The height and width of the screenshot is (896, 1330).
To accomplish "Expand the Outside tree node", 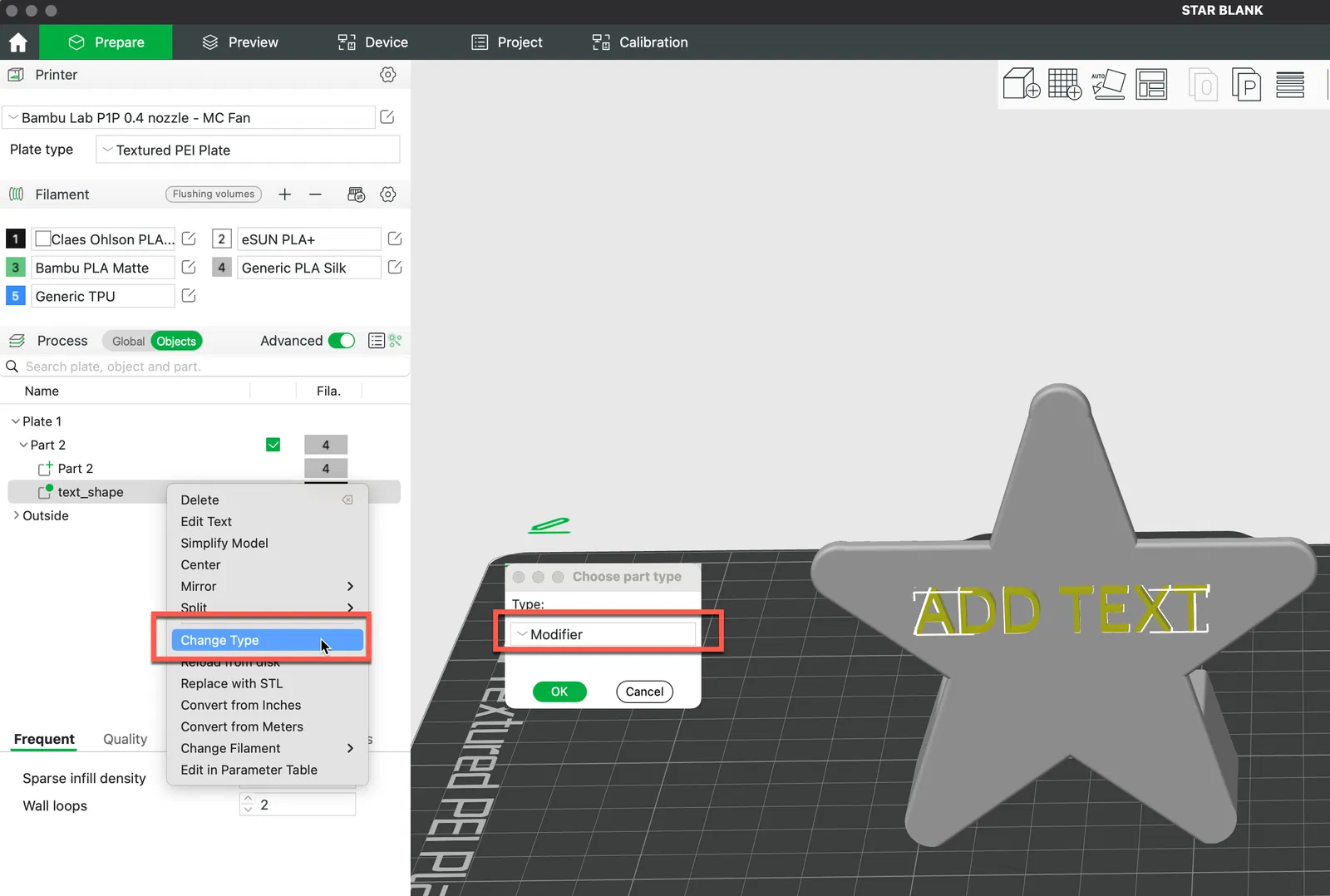I will coord(16,515).
